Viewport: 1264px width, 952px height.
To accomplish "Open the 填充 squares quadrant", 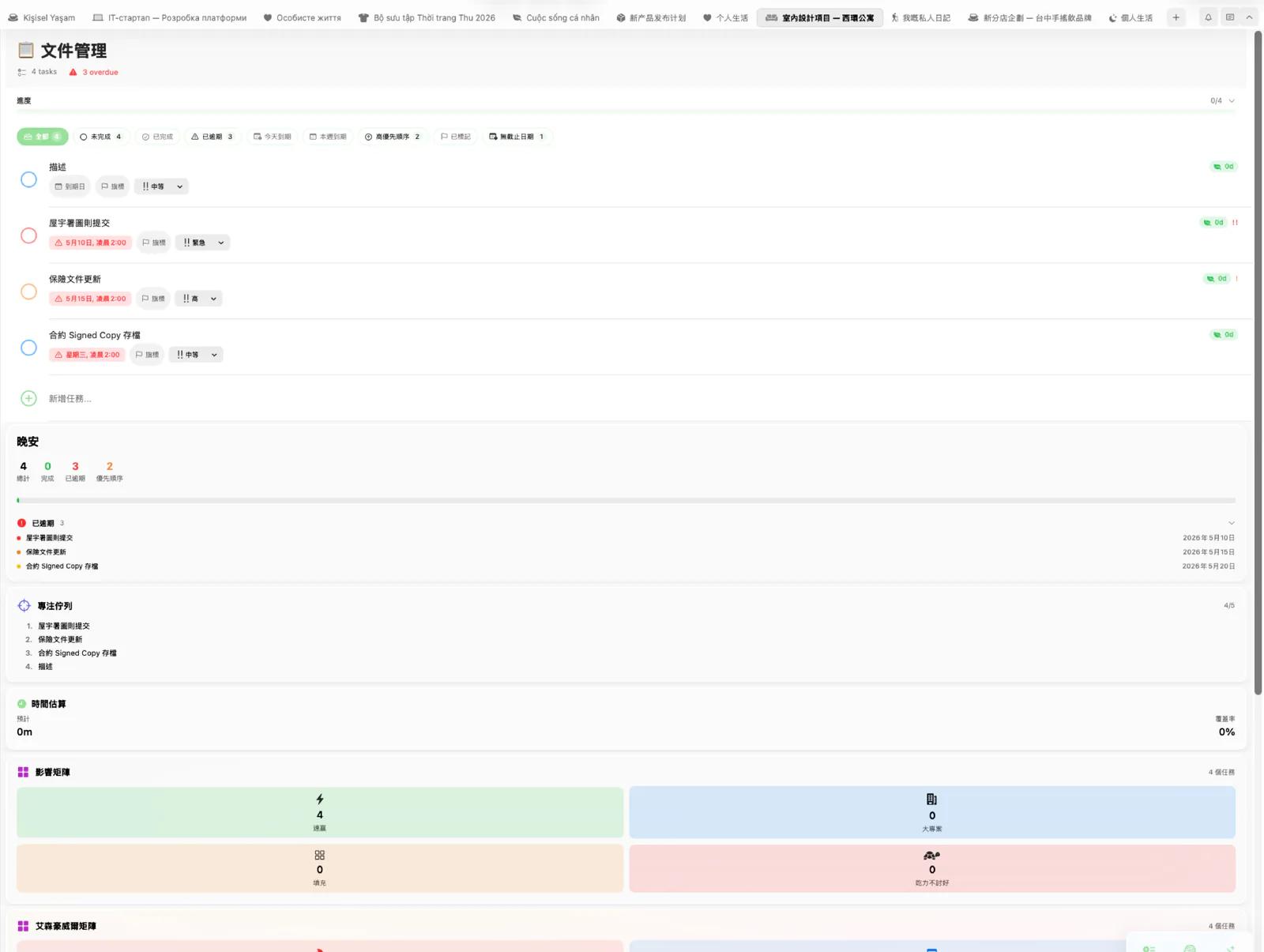I will click(x=320, y=868).
